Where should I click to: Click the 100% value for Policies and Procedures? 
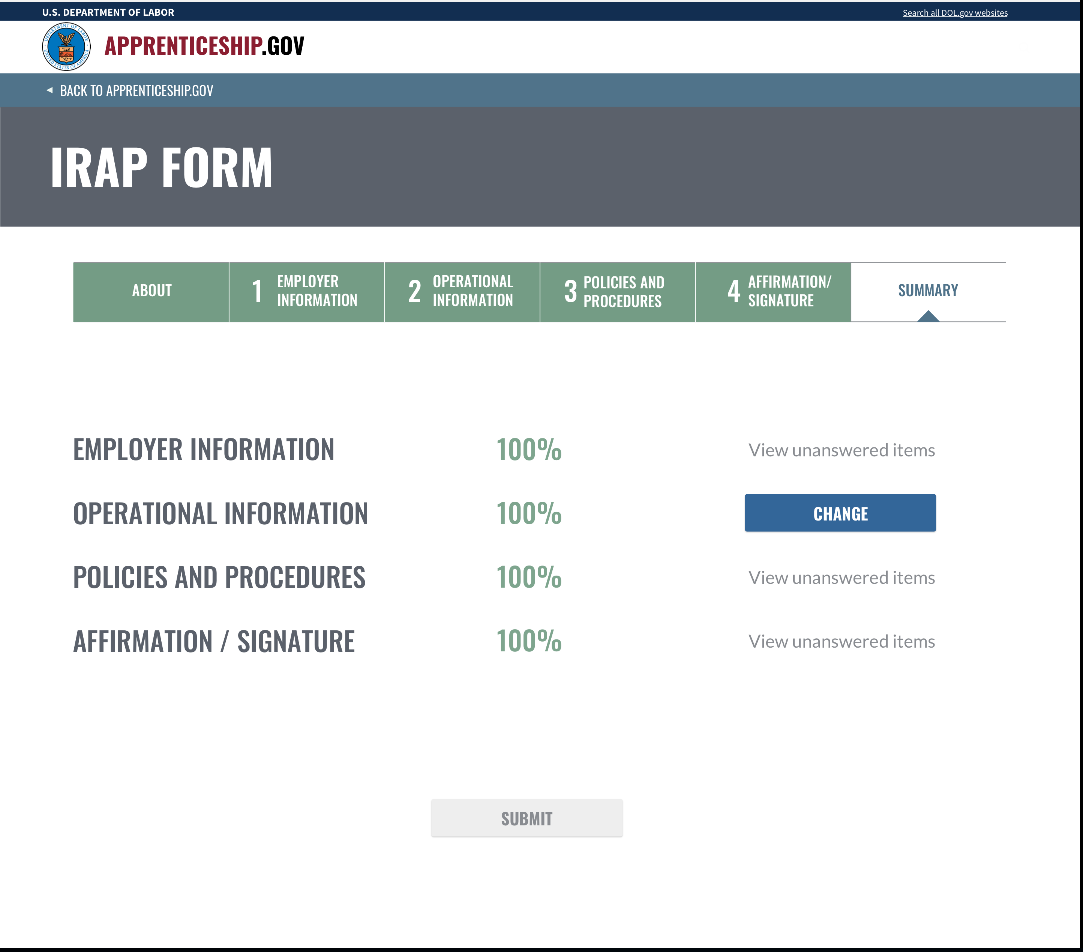(x=529, y=578)
